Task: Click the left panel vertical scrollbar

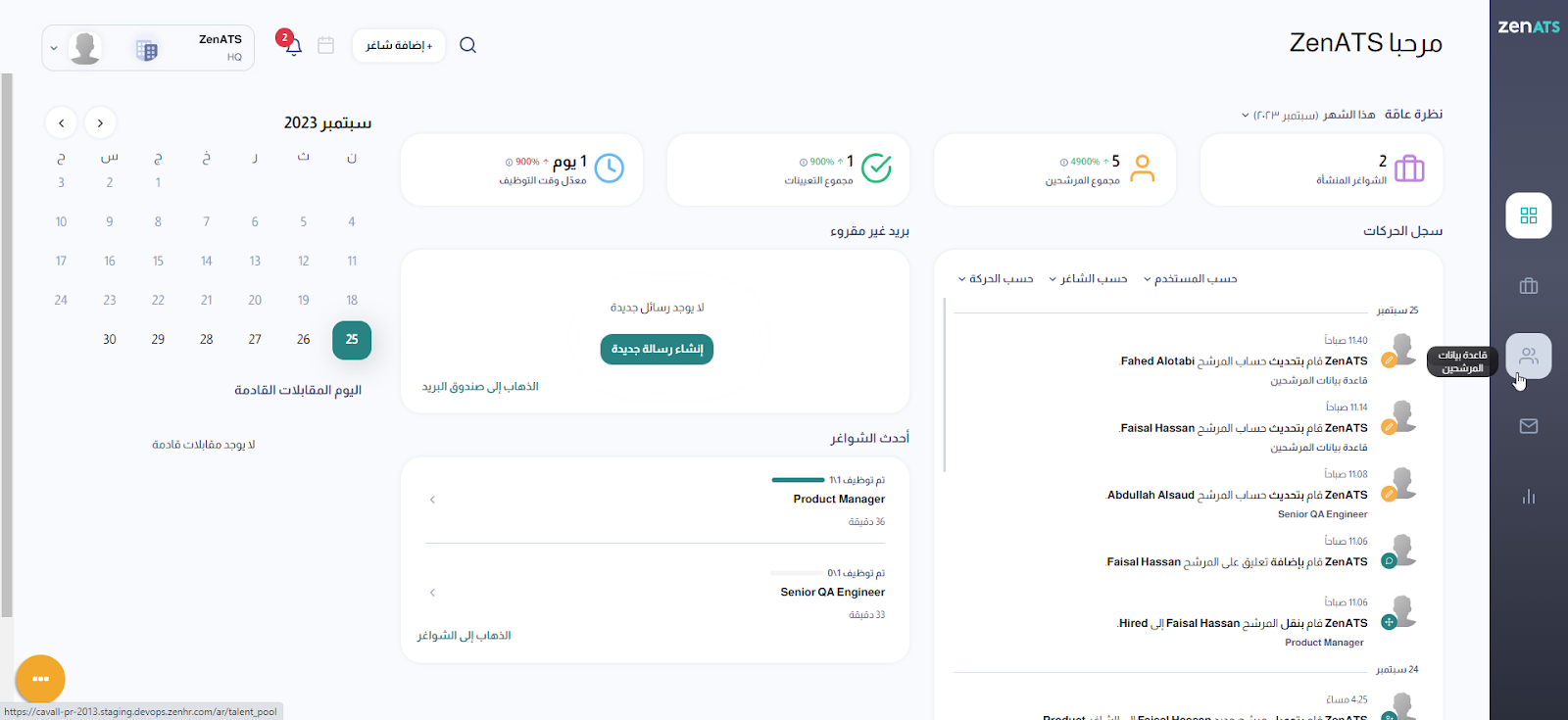Action: pyautogui.click(x=7, y=345)
